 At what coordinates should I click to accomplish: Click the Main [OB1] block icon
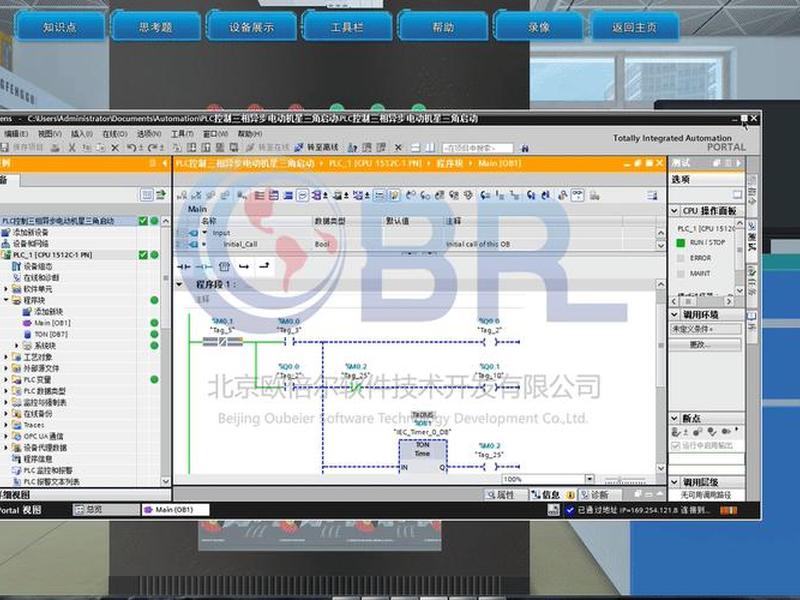pyautogui.click(x=27, y=323)
